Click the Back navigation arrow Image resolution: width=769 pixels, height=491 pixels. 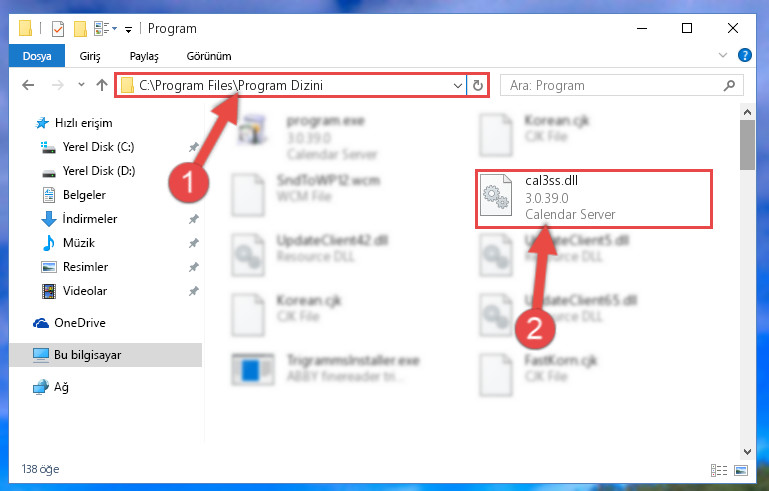(28, 85)
